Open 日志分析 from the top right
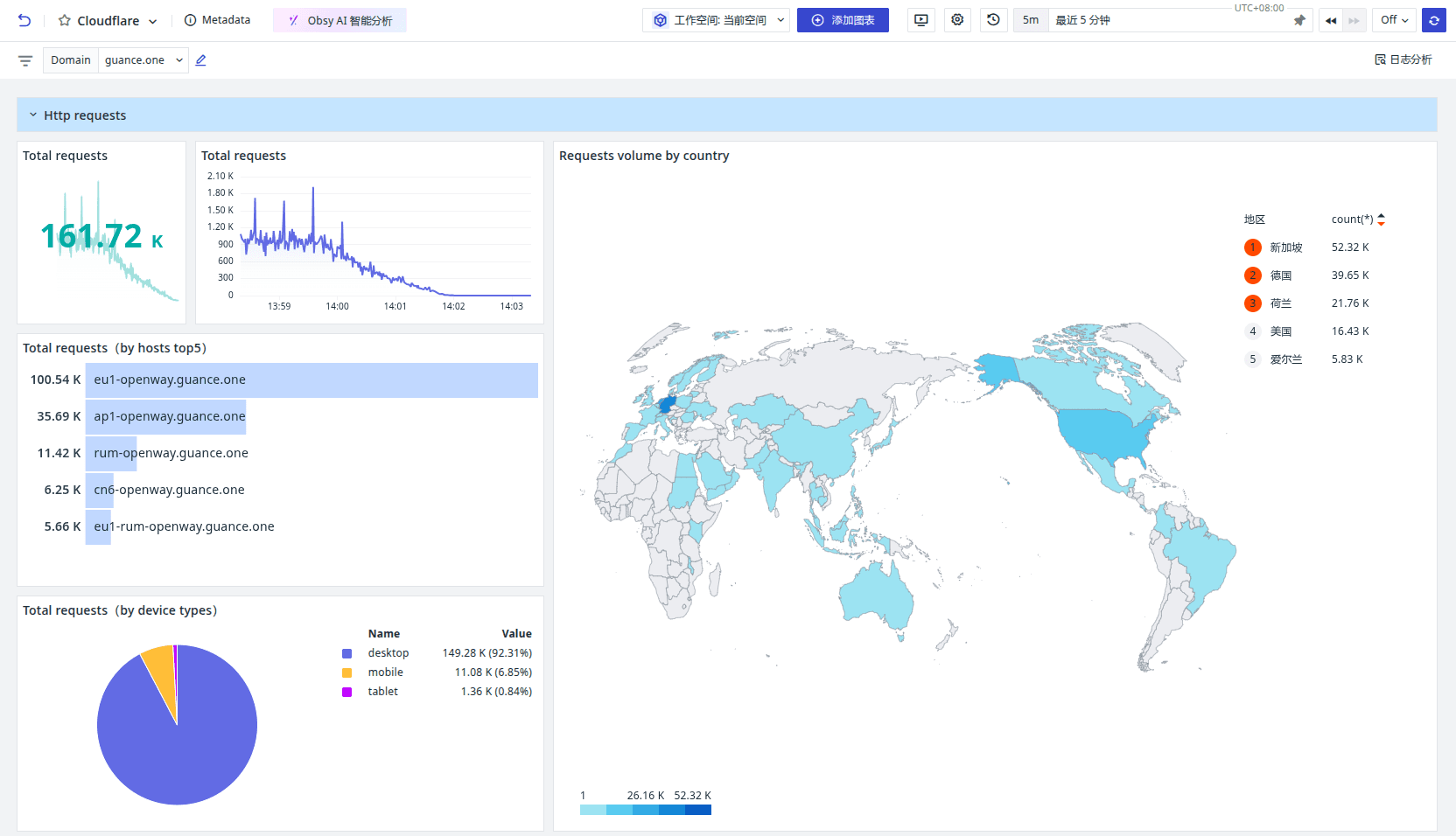Viewport: 1456px width, 836px height. click(x=1403, y=59)
